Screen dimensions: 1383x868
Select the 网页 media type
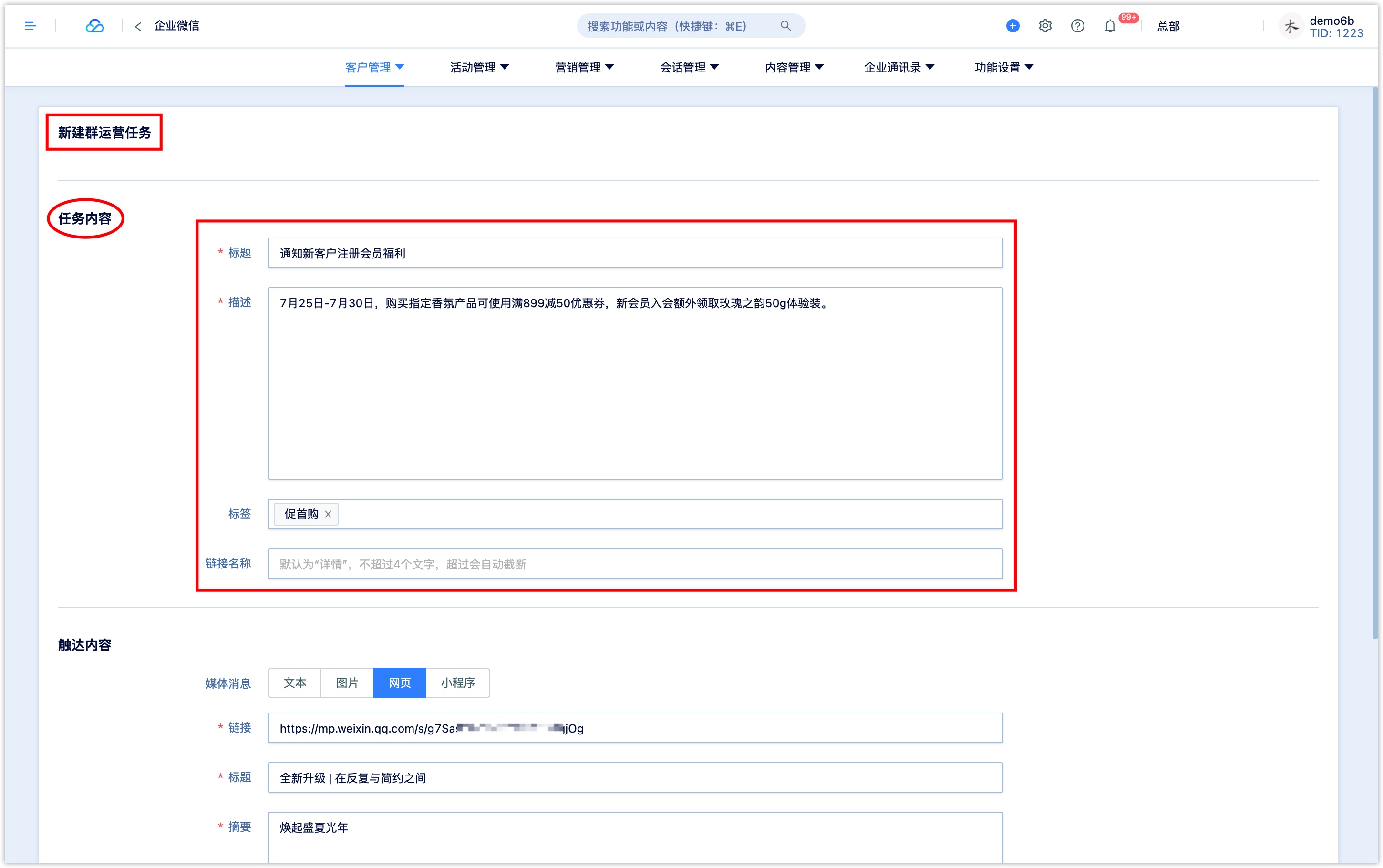coord(400,682)
